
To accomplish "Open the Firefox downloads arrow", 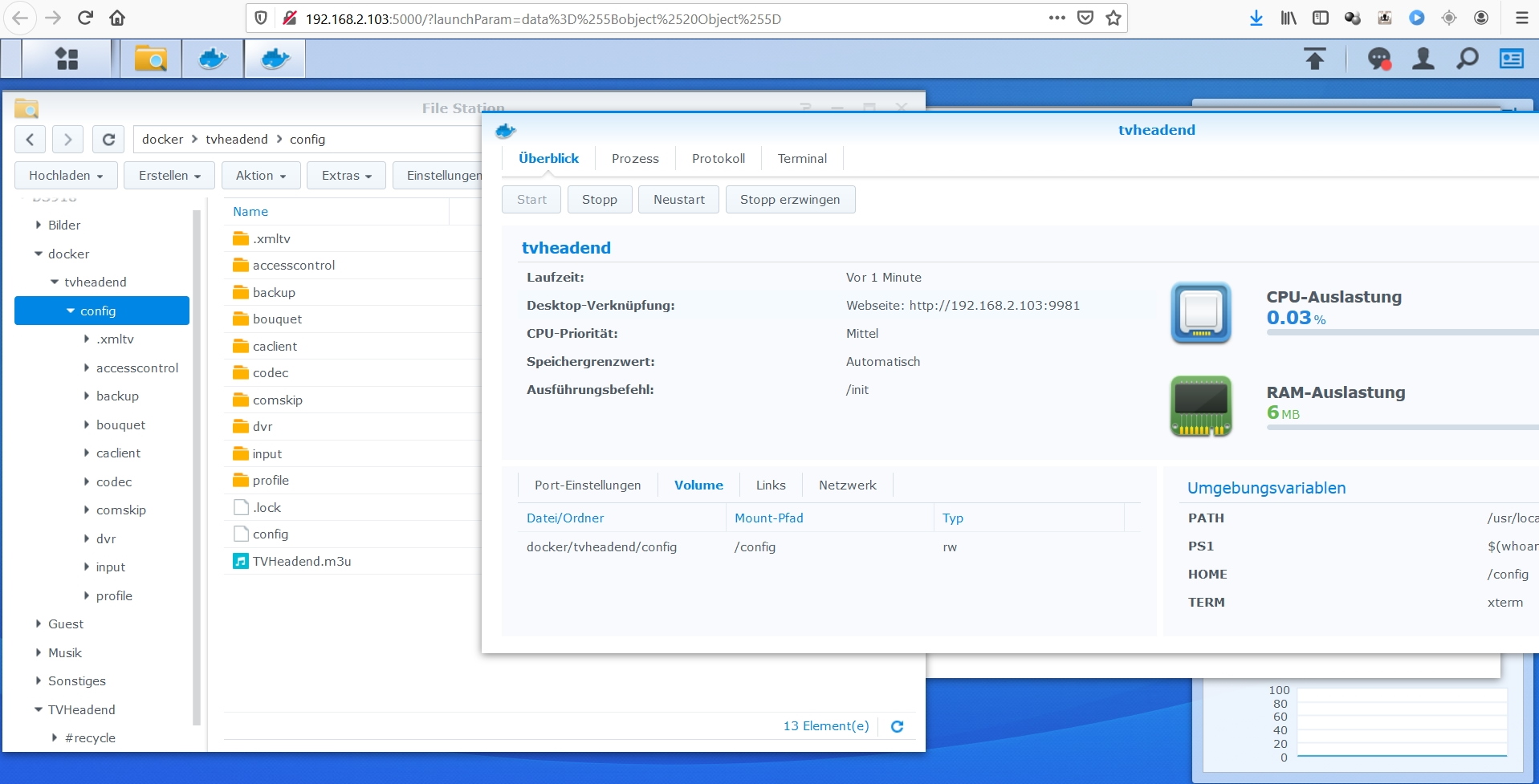I will click(x=1256, y=18).
